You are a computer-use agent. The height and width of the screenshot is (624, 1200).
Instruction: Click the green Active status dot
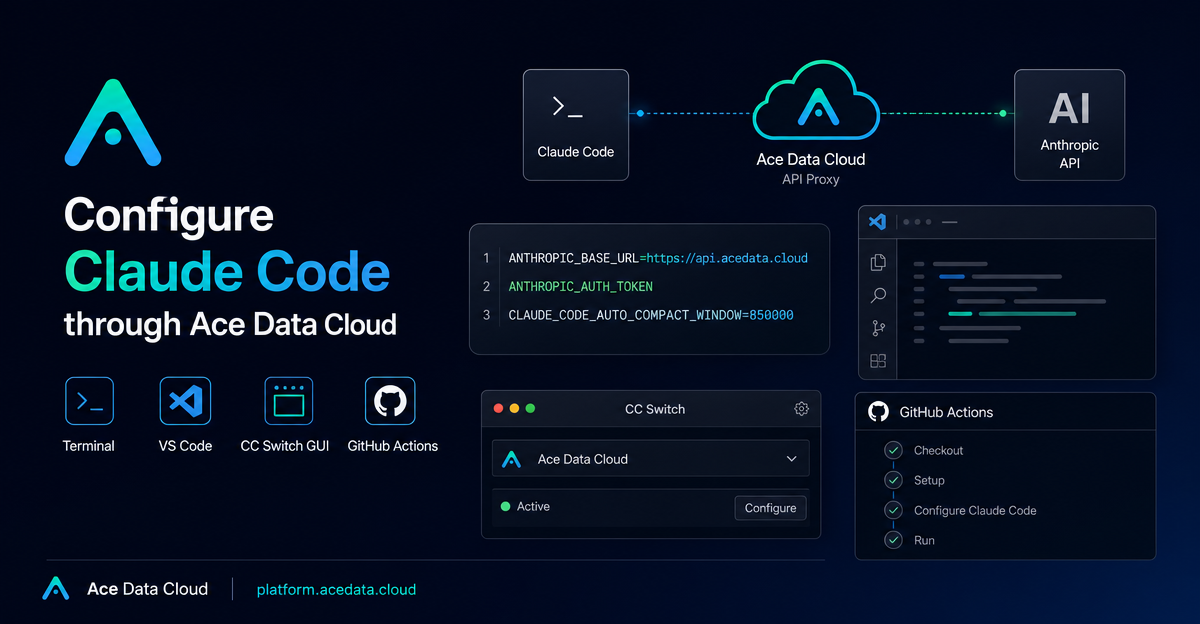505,507
